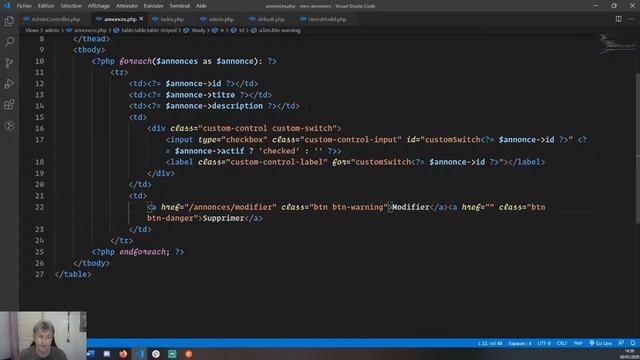Image resolution: width=640 pixels, height=360 pixels.
Task: Switch to the default.php tab
Action: (271, 19)
